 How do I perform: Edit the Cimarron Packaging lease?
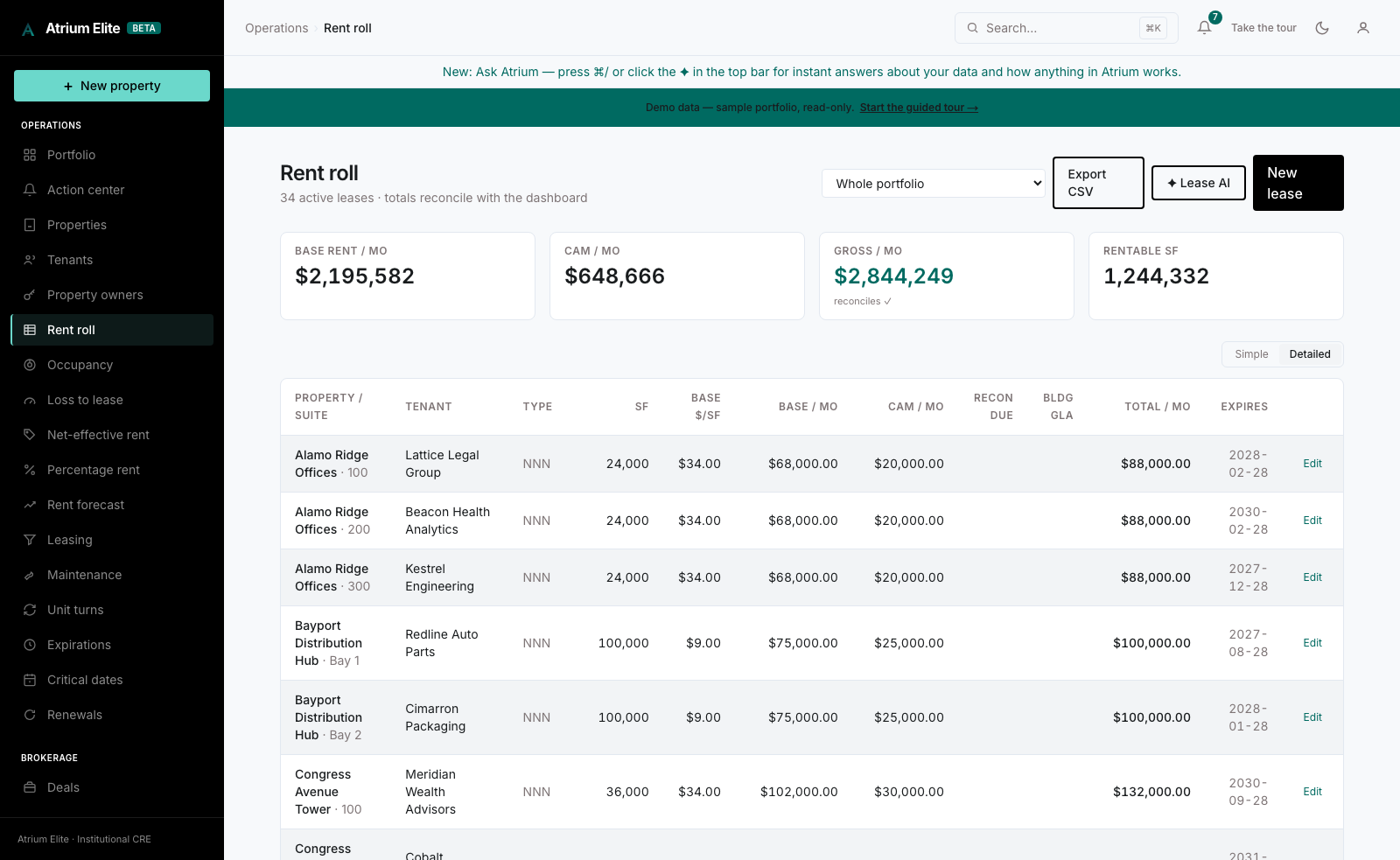coord(1312,717)
